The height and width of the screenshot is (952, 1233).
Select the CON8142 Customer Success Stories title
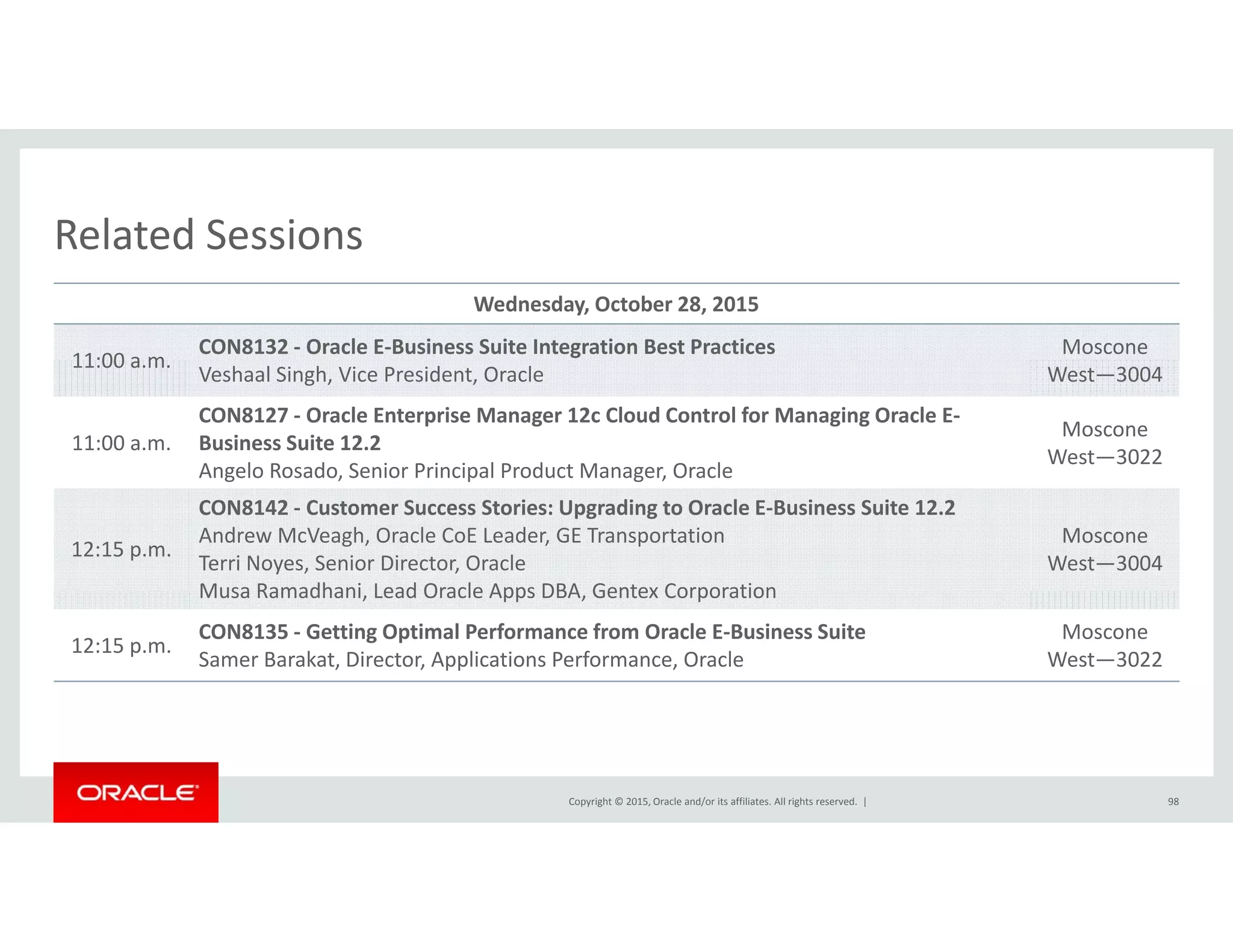coord(577,508)
